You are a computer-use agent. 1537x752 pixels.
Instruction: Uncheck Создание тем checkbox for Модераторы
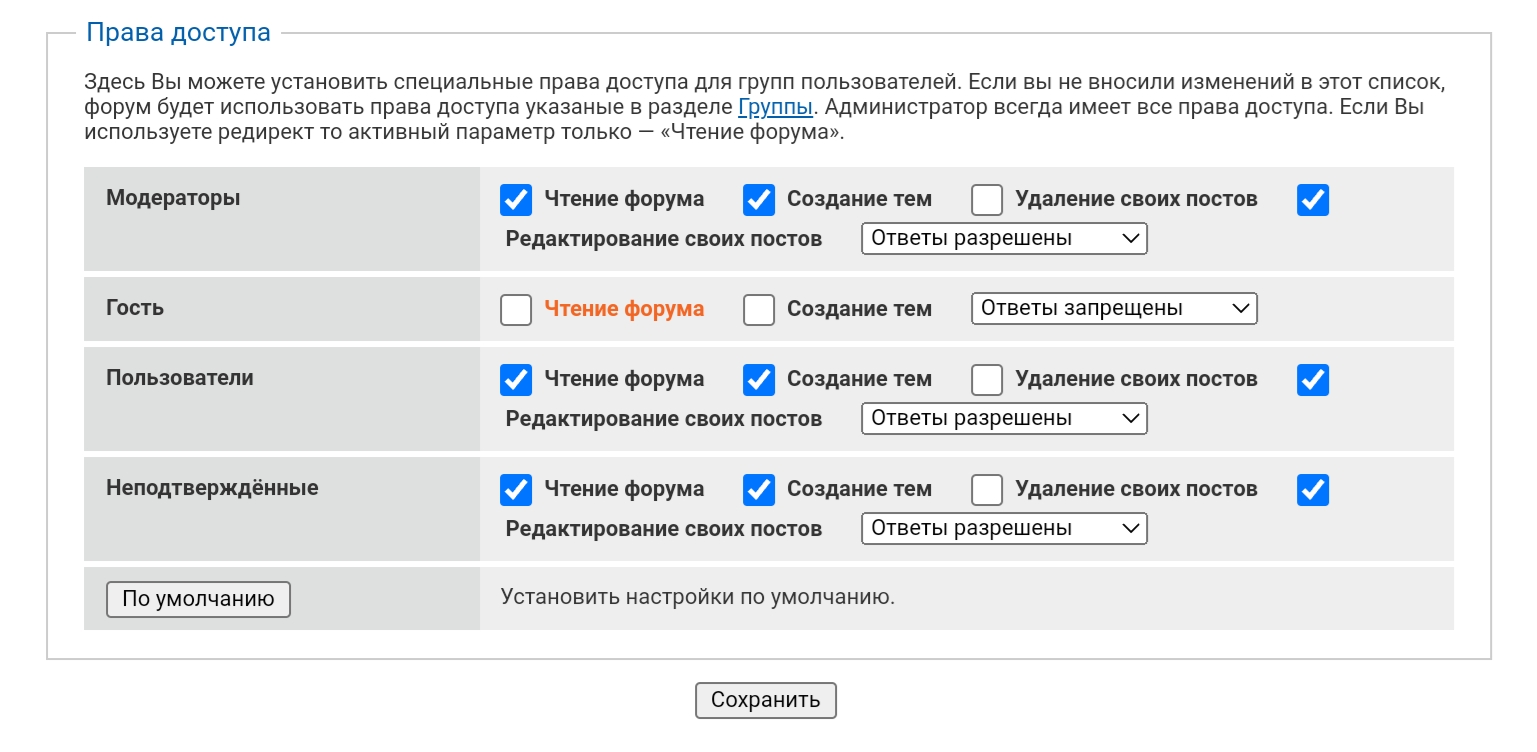[x=759, y=200]
